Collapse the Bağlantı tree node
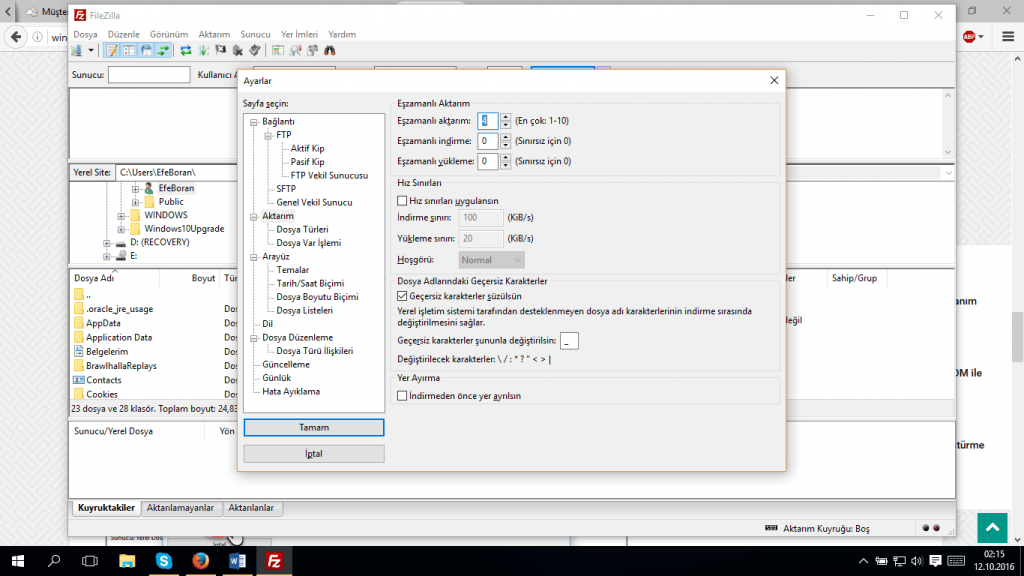The image size is (1024, 576). pos(254,121)
